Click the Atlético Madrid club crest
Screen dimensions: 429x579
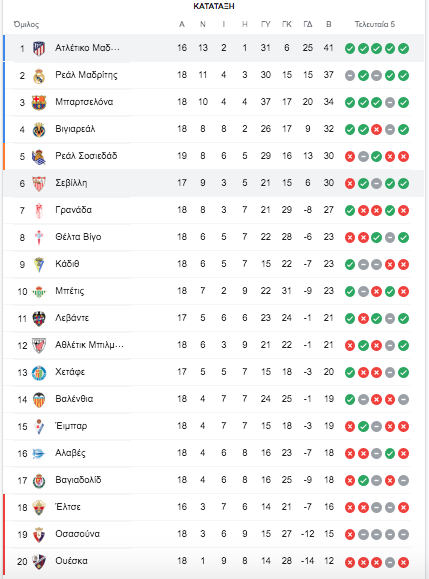39,48
